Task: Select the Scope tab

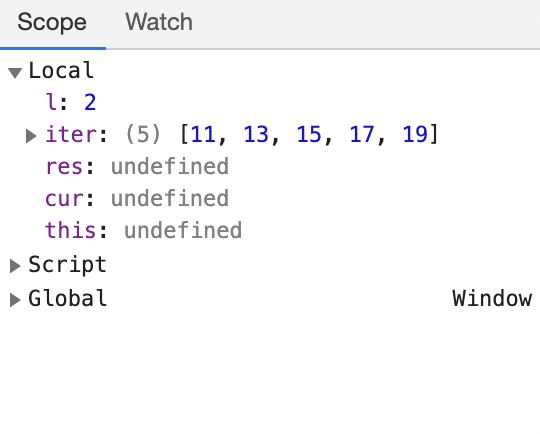Action: point(52,22)
